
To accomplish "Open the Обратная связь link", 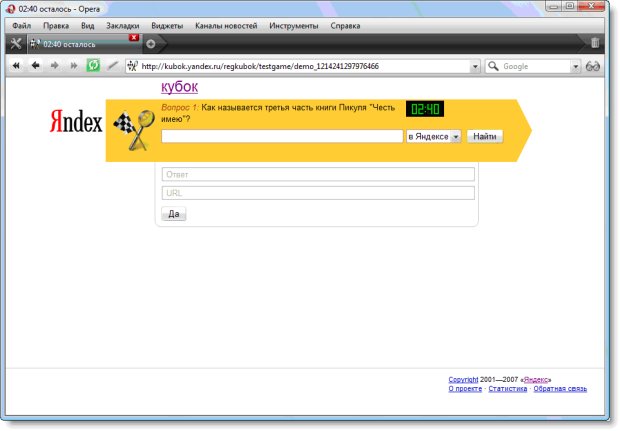I will pos(560,389).
